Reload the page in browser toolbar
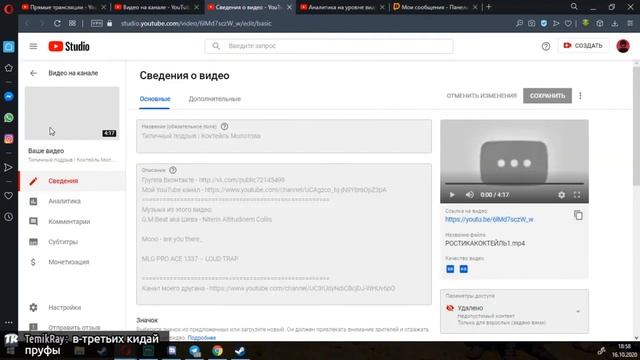Viewport: 640px width, 360px height. click(x=57, y=23)
